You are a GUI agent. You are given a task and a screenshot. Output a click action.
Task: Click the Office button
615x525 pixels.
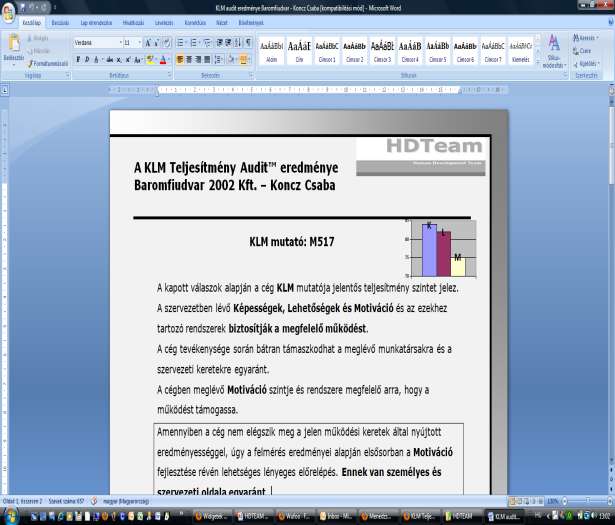click(x=8, y=12)
